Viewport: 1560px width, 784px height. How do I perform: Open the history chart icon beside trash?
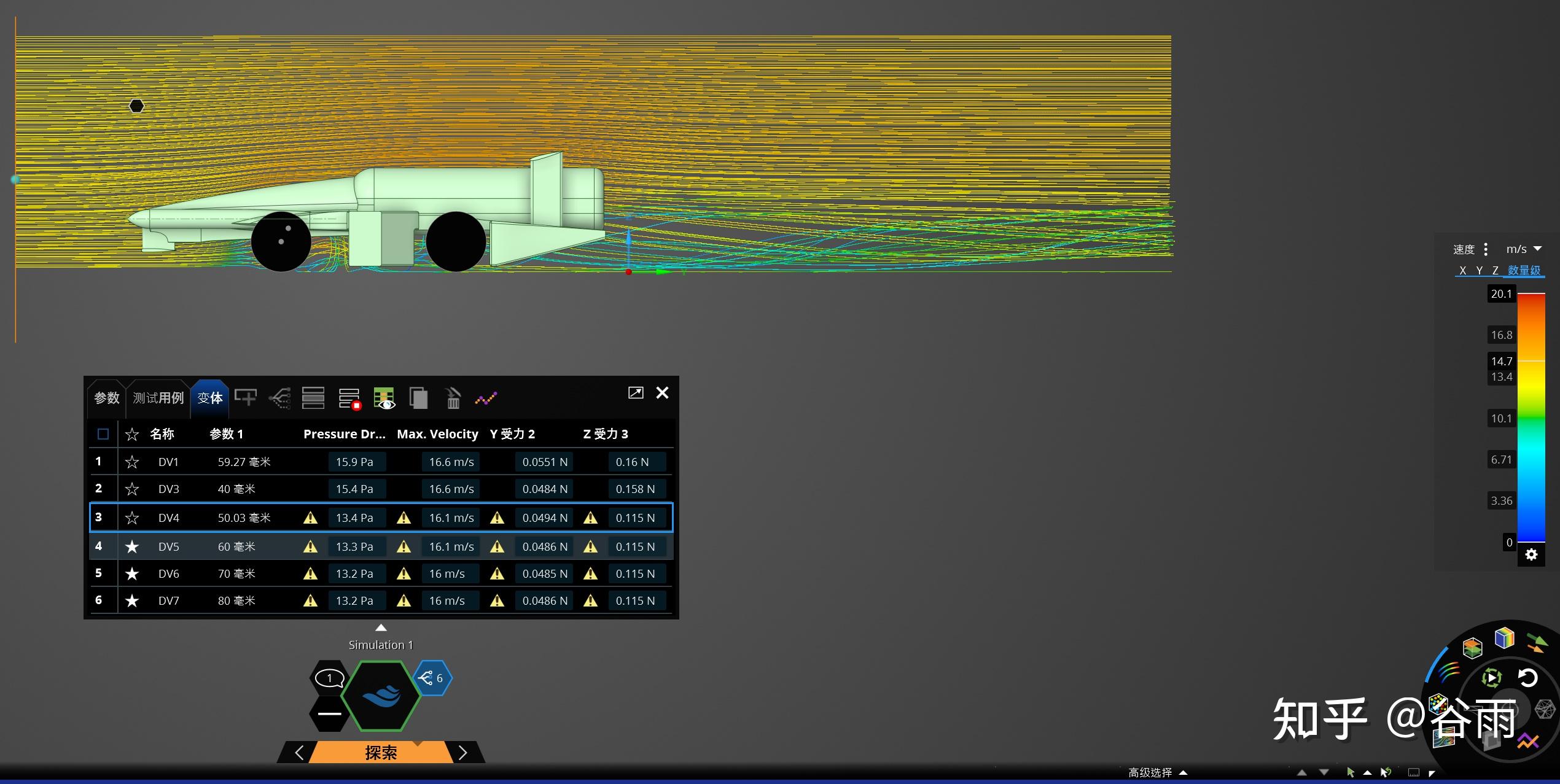point(486,398)
